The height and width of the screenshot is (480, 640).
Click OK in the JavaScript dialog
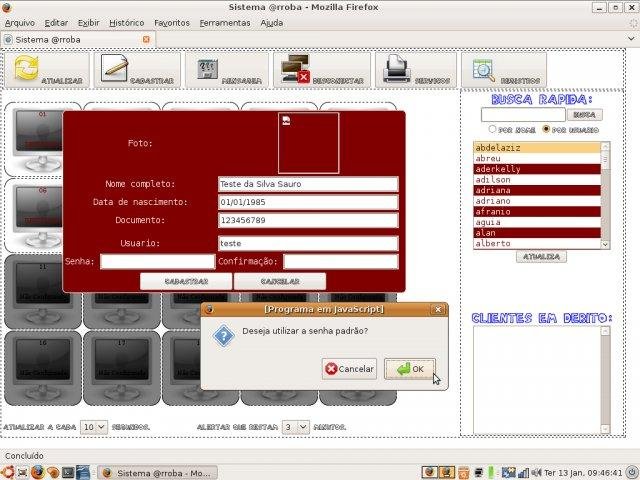410,369
